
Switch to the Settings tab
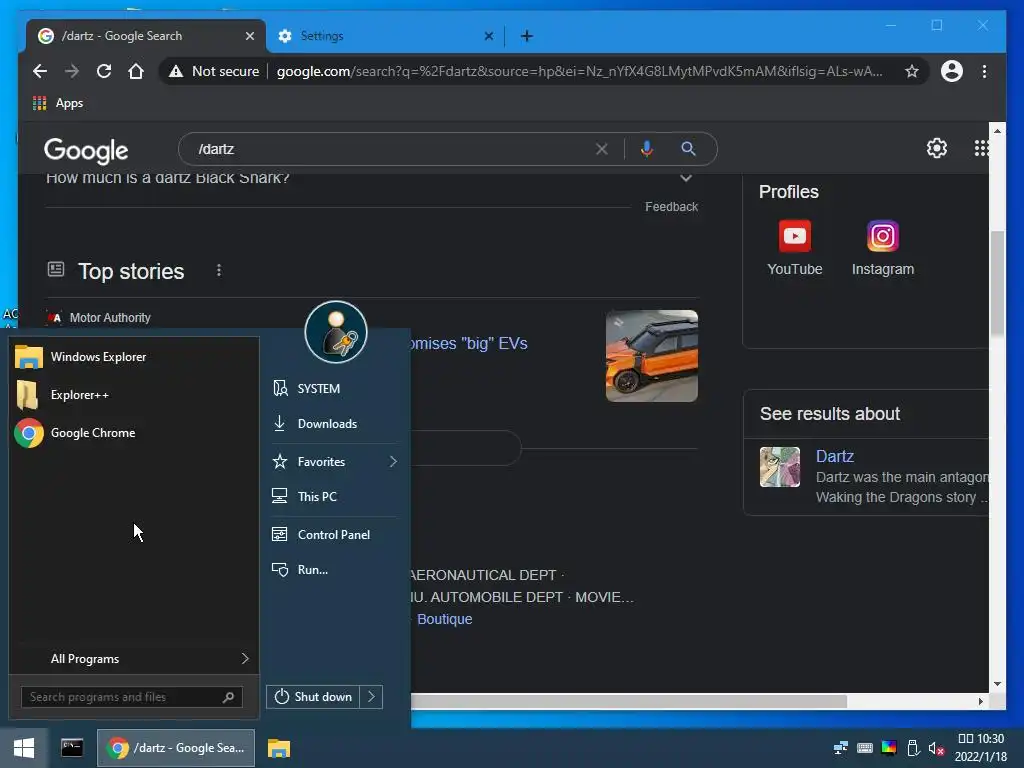coord(385,36)
